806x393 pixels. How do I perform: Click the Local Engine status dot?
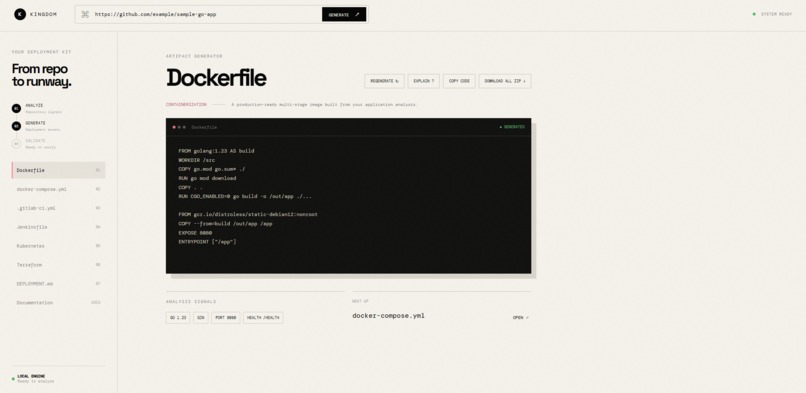13,379
